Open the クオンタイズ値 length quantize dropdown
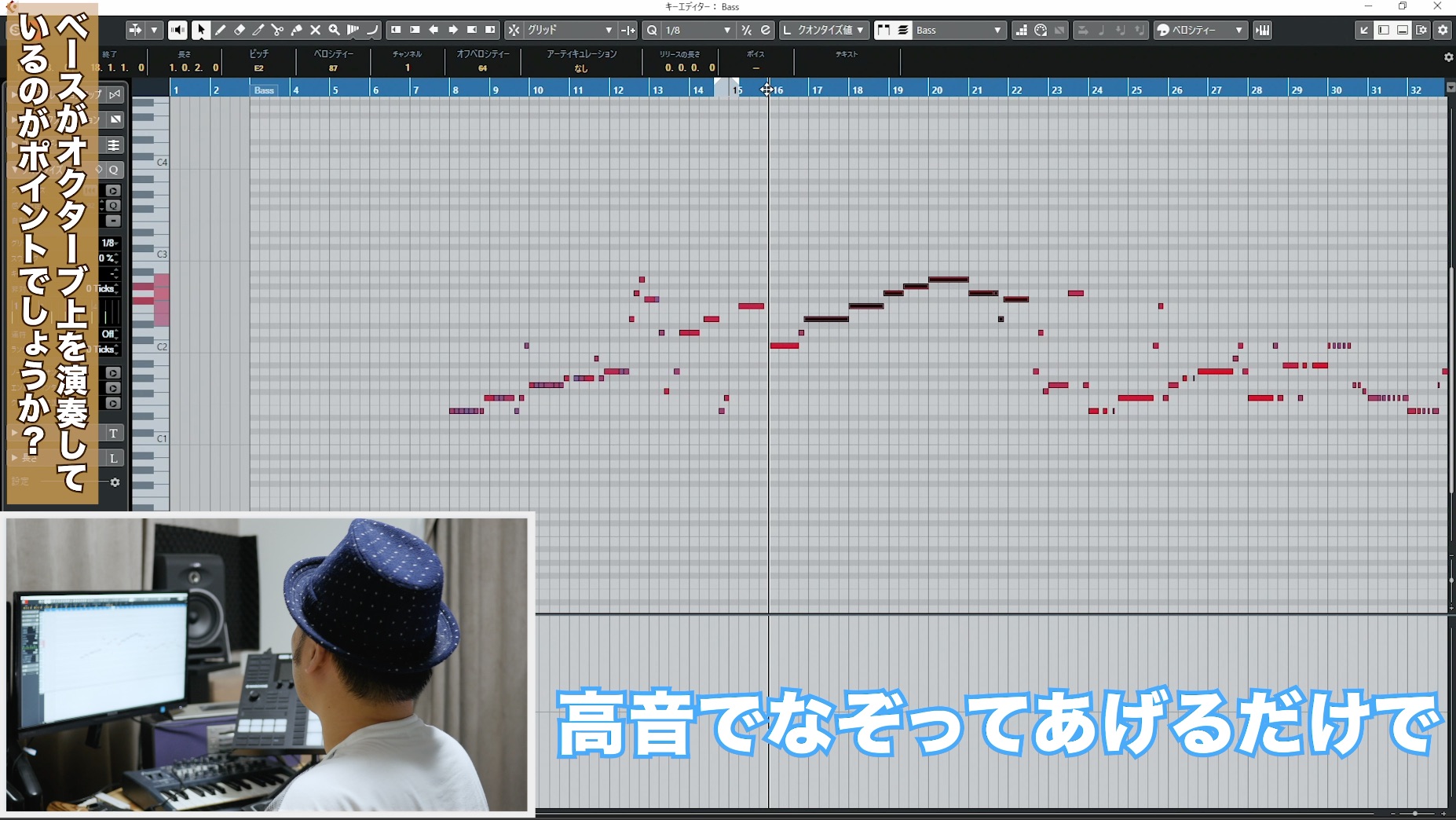 click(825, 30)
